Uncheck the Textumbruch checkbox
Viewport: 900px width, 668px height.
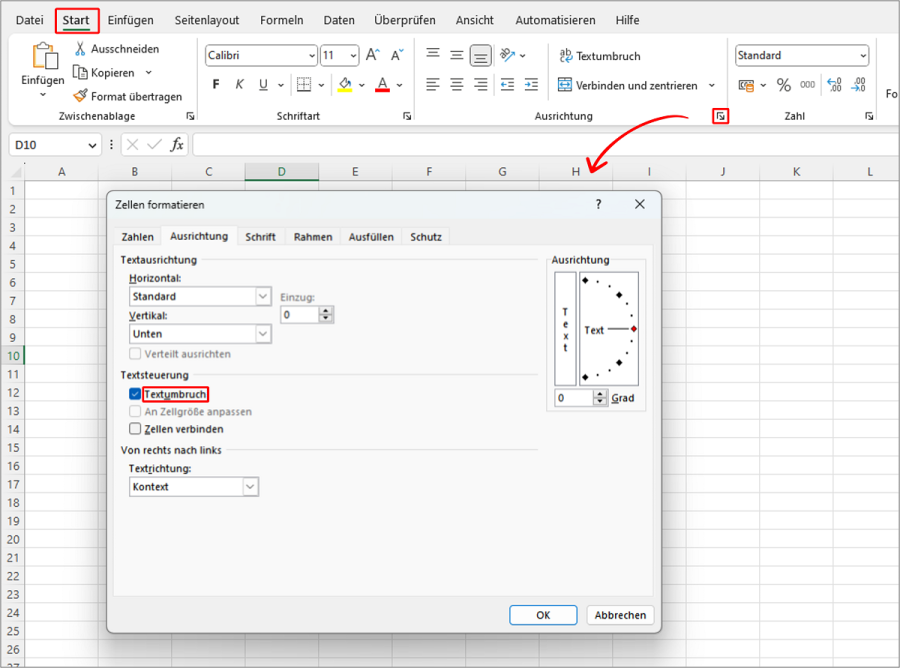click(135, 394)
